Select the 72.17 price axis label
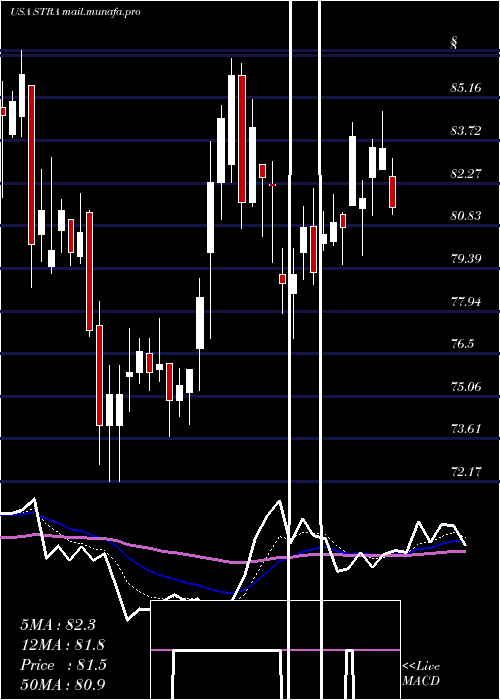This screenshot has width=500, height=700. [466, 471]
